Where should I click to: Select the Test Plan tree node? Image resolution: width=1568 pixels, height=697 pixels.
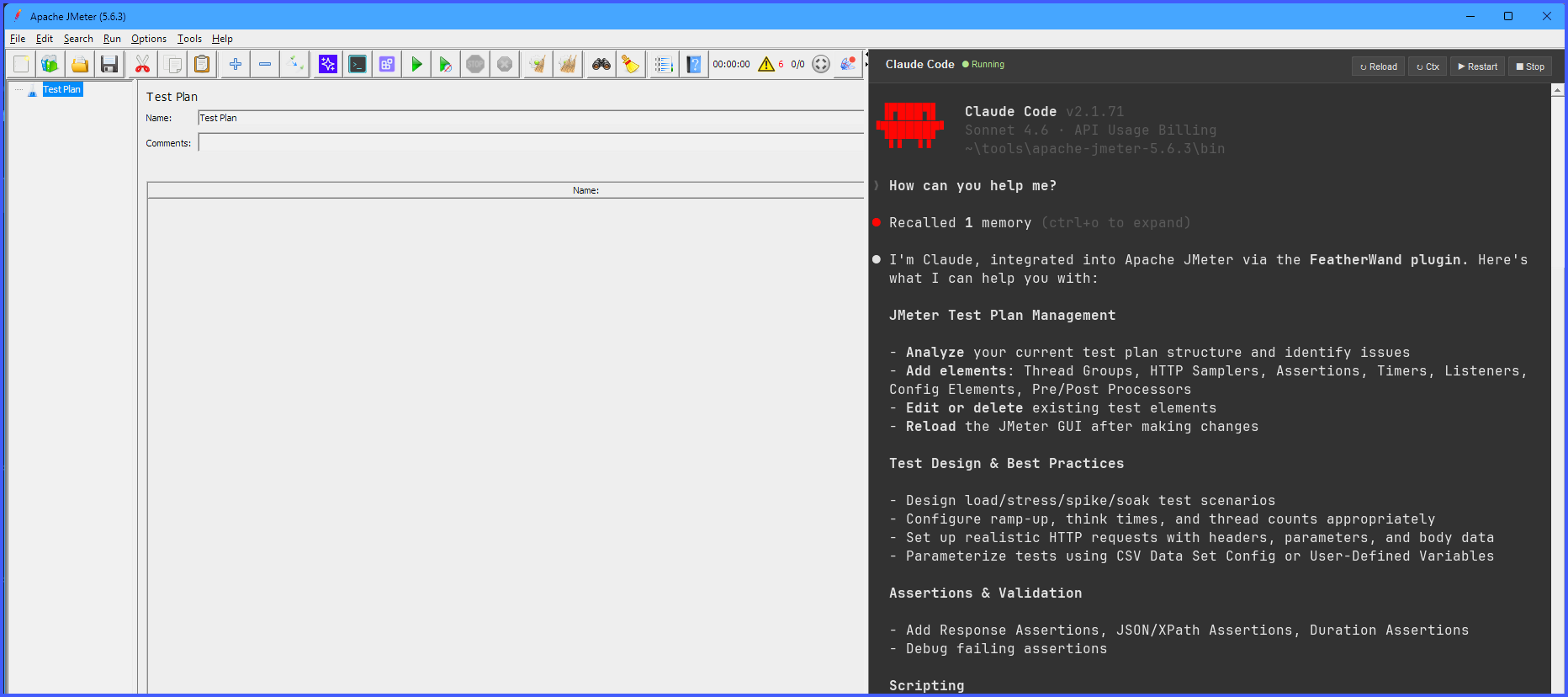point(61,89)
